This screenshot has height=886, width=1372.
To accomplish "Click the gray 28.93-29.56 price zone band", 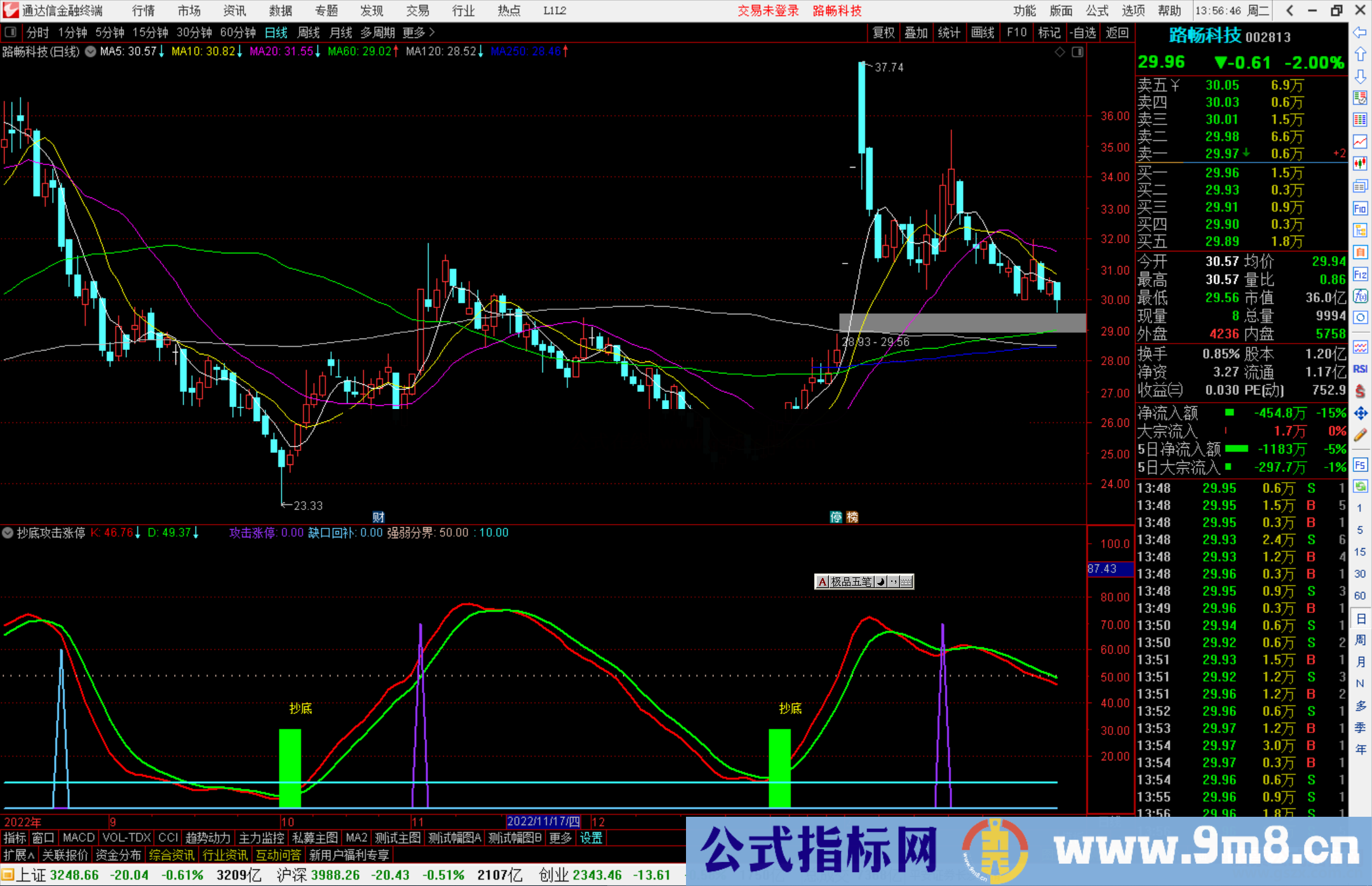I will (962, 323).
